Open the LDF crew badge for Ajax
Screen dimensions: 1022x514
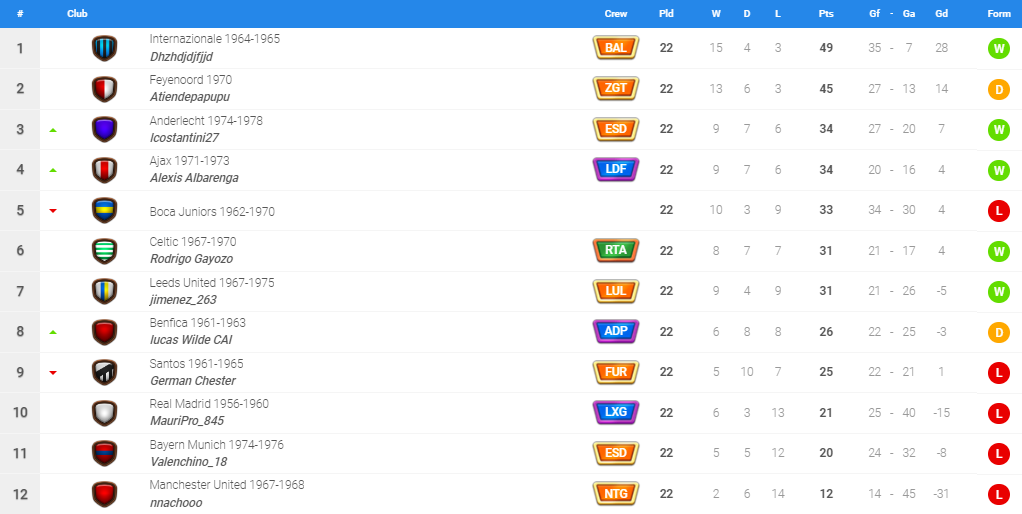(x=615, y=169)
